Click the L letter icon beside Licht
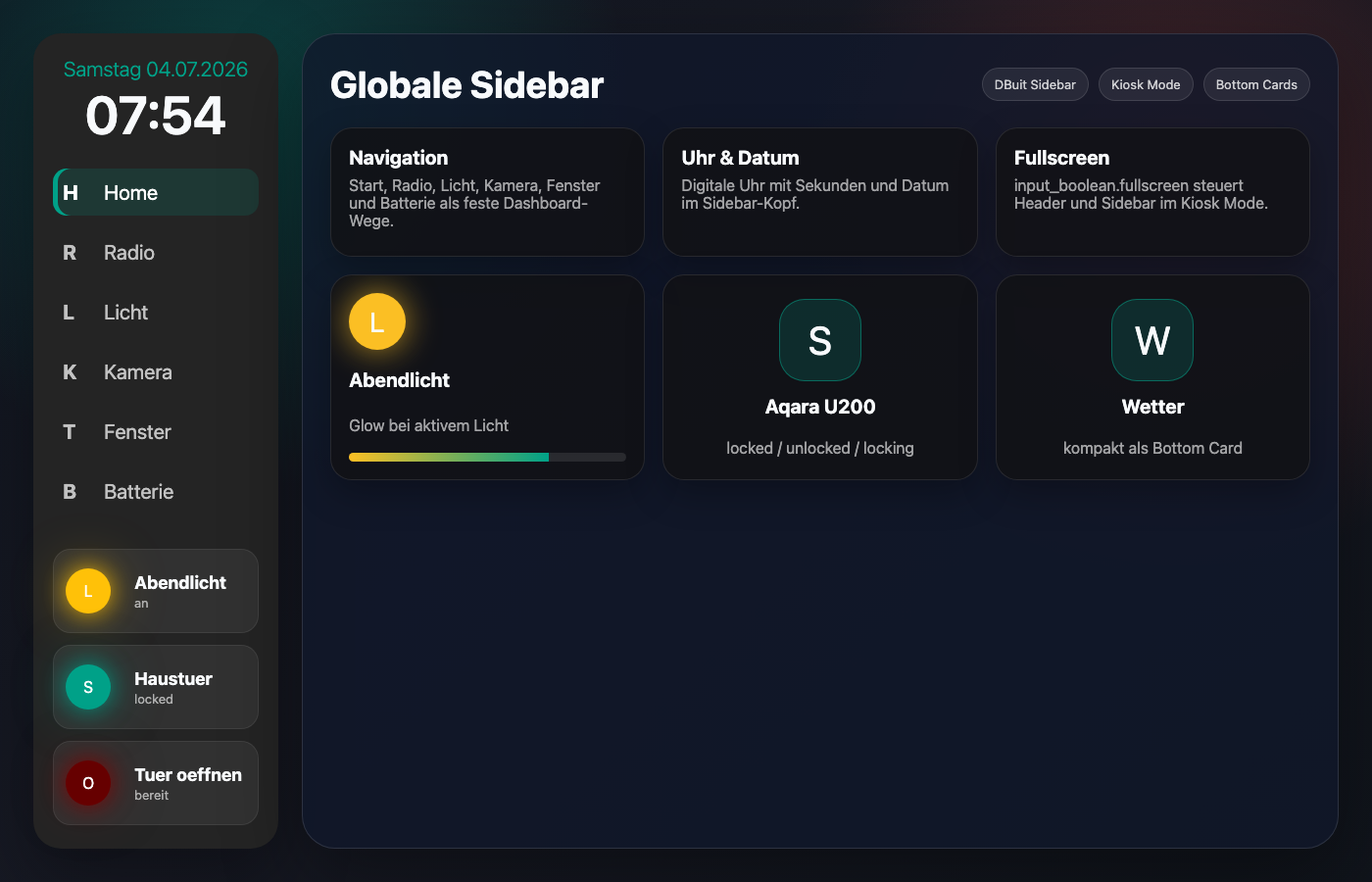 tap(69, 313)
